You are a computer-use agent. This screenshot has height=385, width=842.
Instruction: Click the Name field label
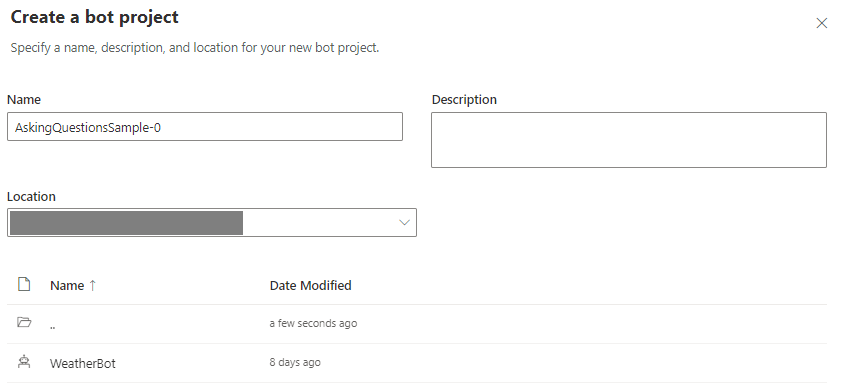(24, 99)
